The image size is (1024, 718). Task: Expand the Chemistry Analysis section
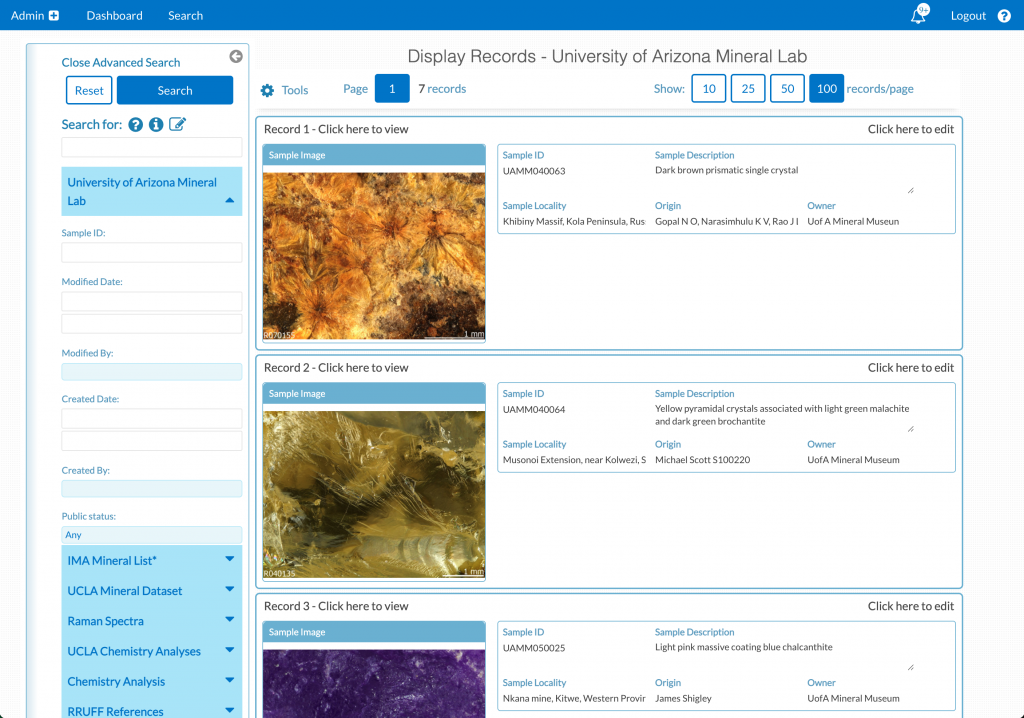(x=152, y=681)
